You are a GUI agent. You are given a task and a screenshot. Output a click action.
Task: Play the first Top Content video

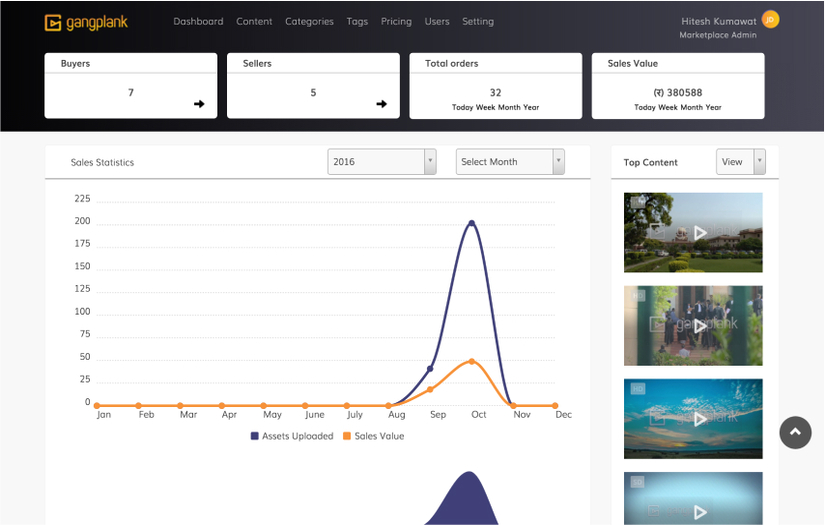(x=699, y=232)
